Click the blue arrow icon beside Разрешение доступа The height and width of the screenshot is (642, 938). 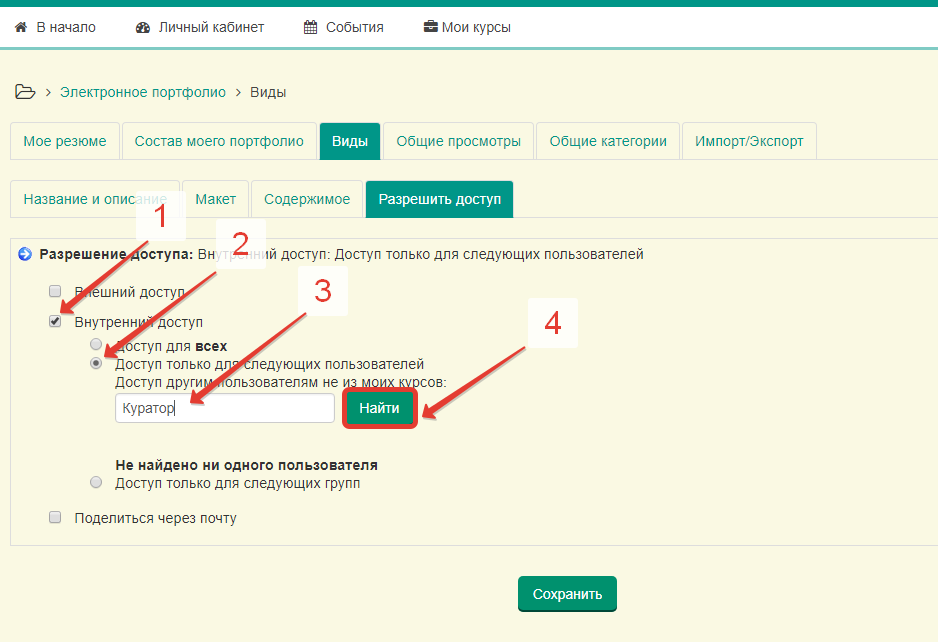tap(26, 254)
